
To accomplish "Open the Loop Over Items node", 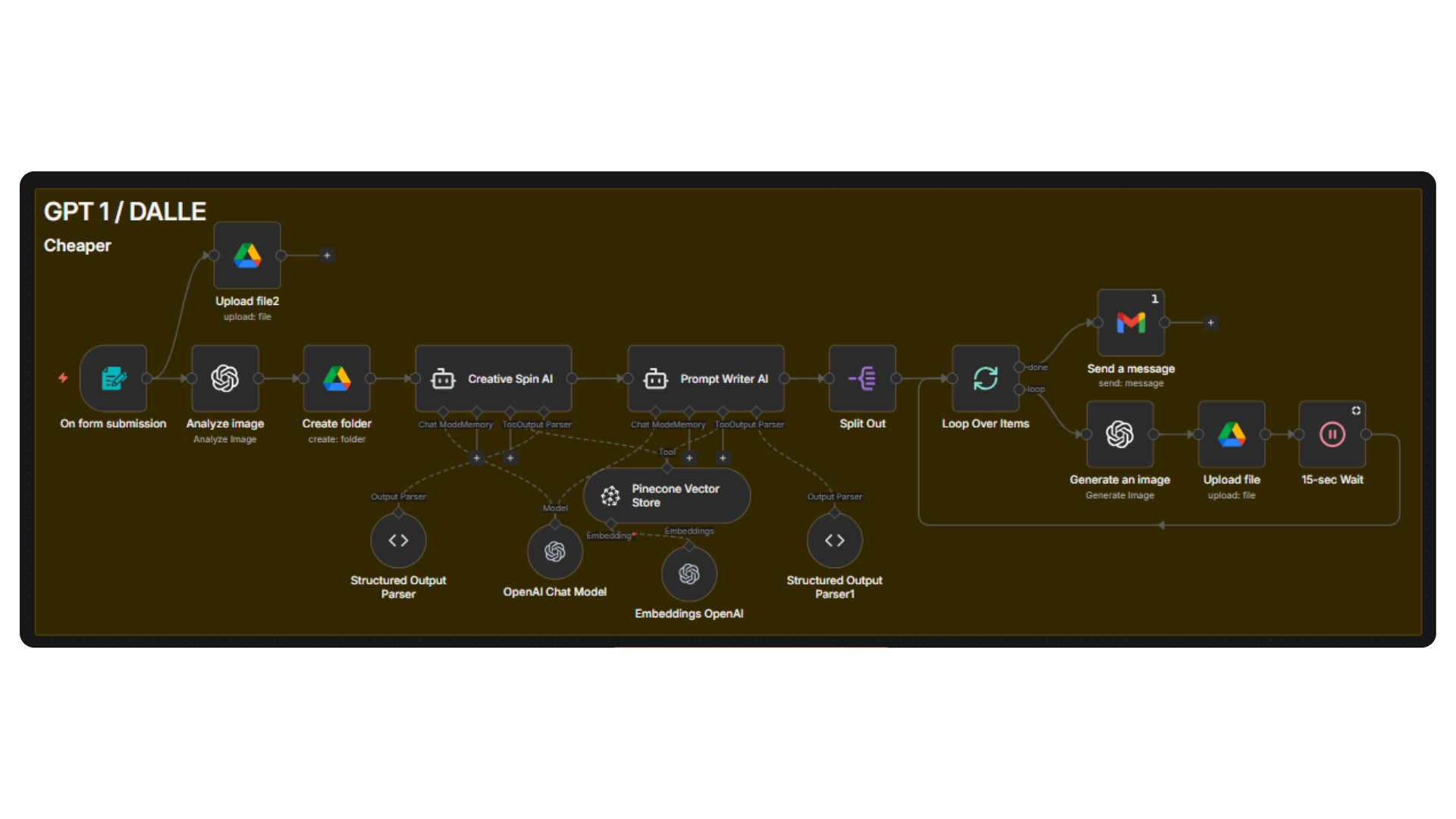I will coord(985,378).
